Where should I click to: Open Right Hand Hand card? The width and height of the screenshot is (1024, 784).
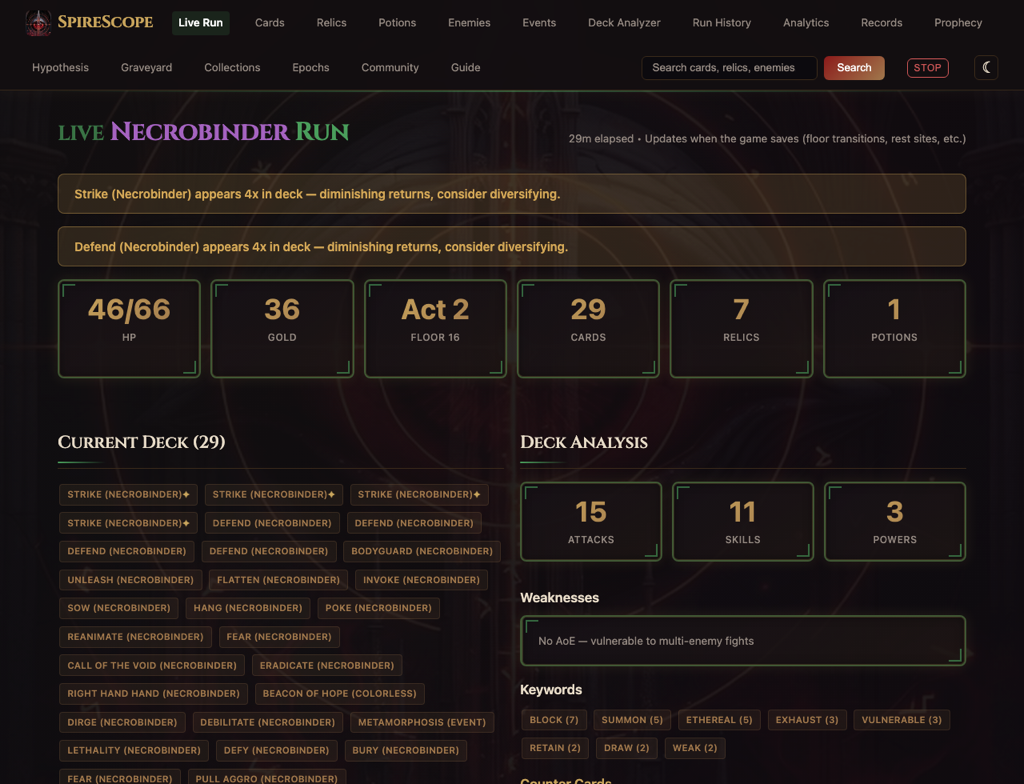click(x=153, y=694)
